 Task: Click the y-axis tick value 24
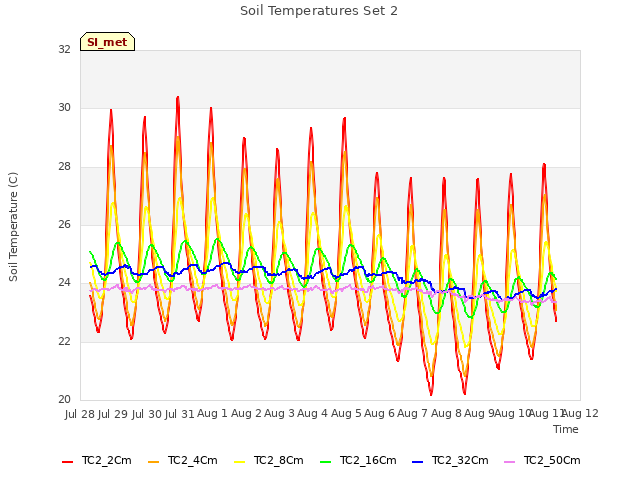point(64,283)
